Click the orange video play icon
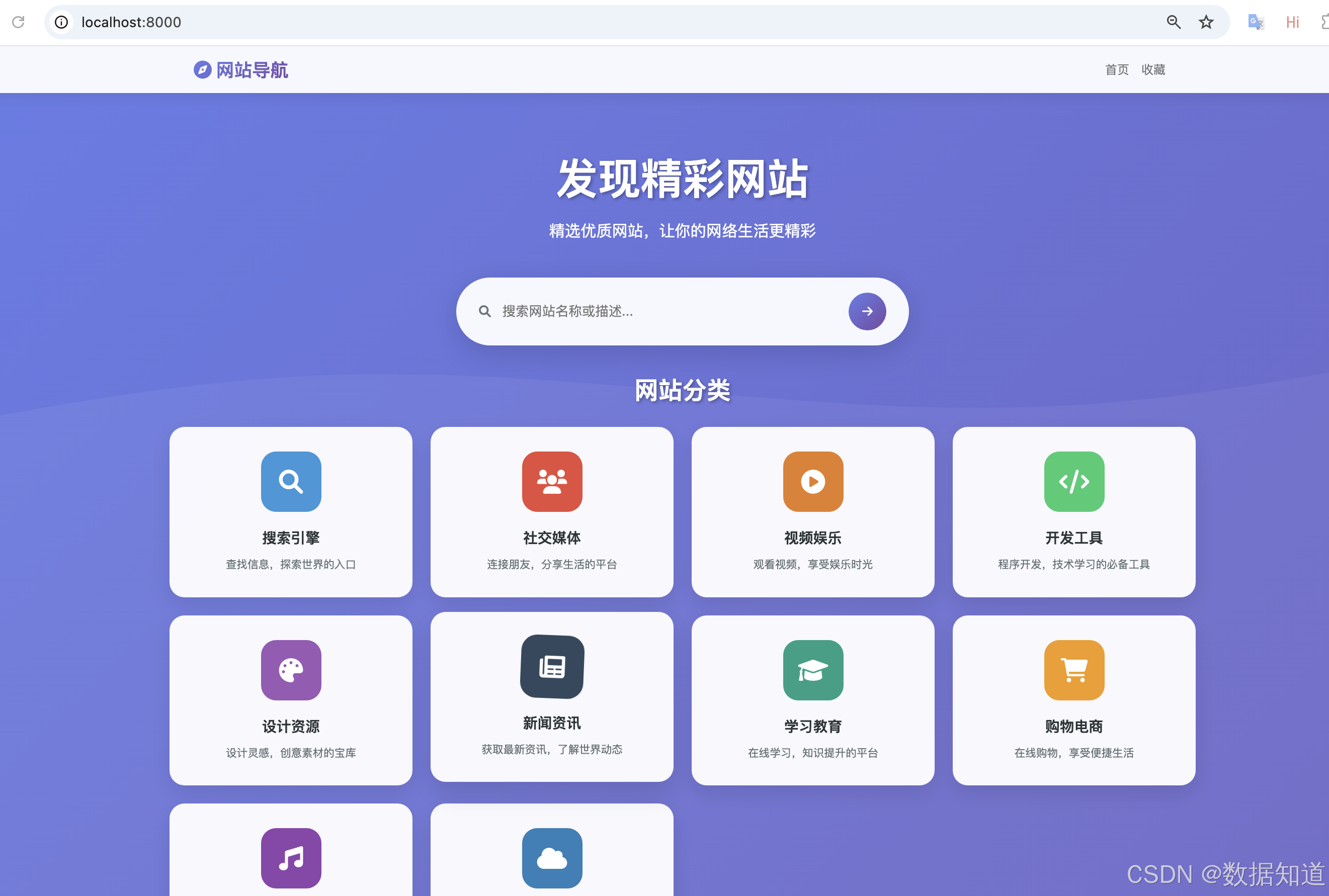 click(813, 482)
